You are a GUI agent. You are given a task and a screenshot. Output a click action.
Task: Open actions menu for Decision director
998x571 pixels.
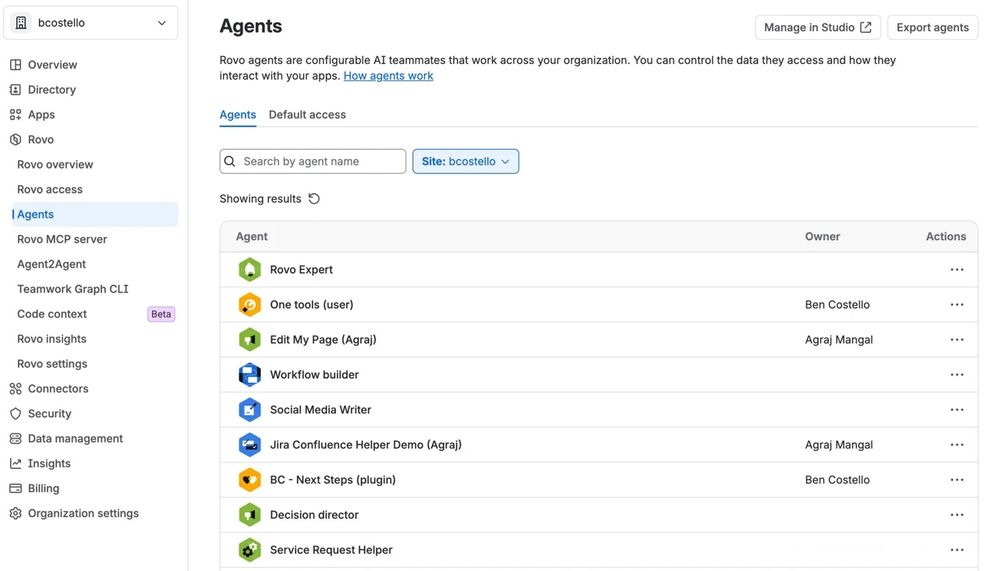(957, 514)
